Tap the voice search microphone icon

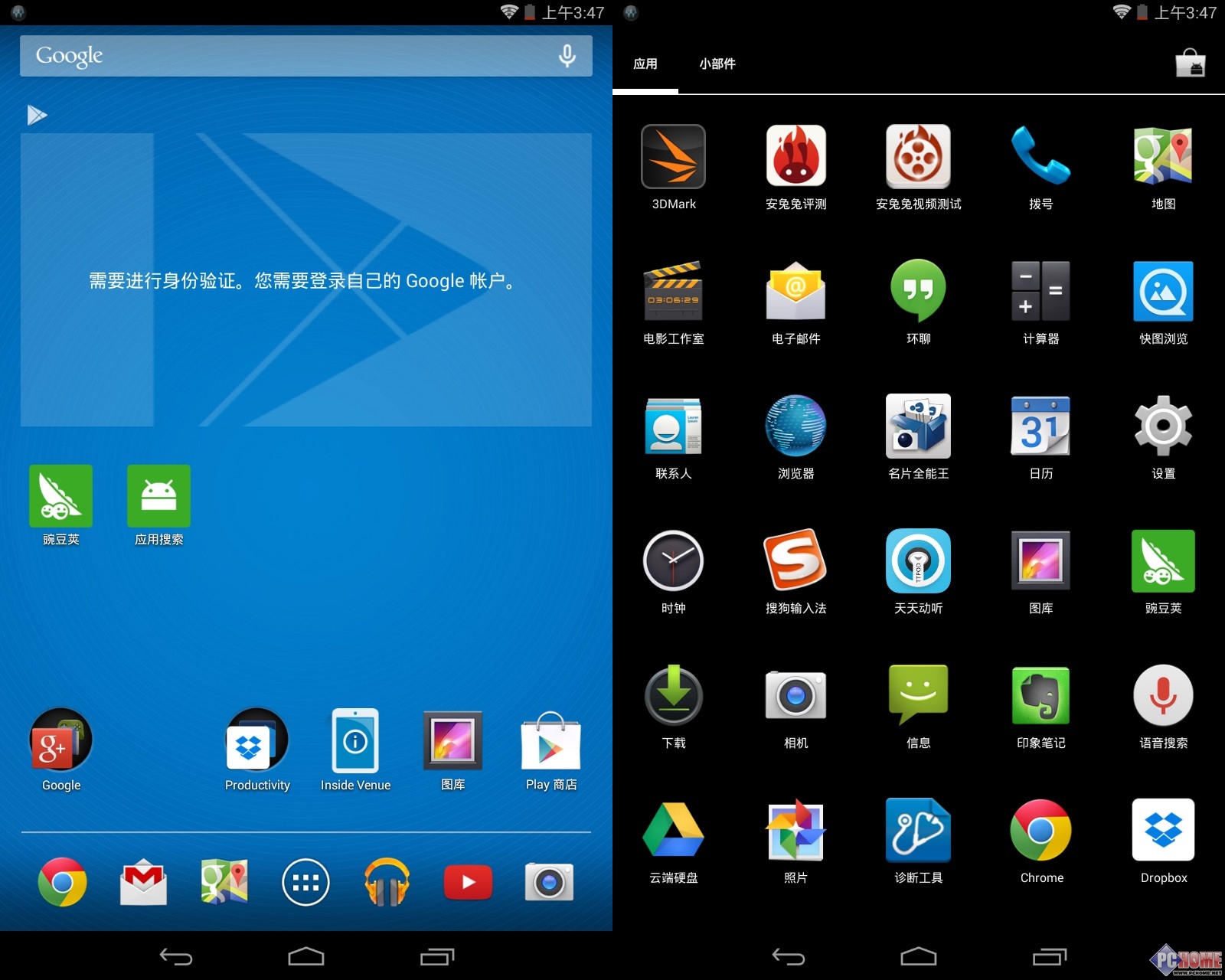[x=567, y=56]
